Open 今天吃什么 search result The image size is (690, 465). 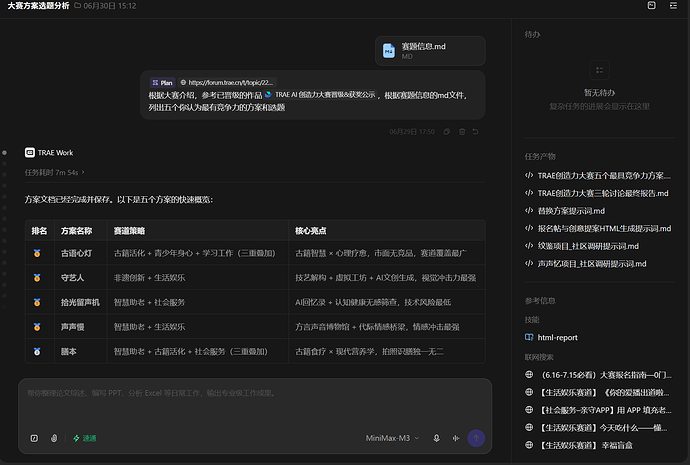pos(596,428)
